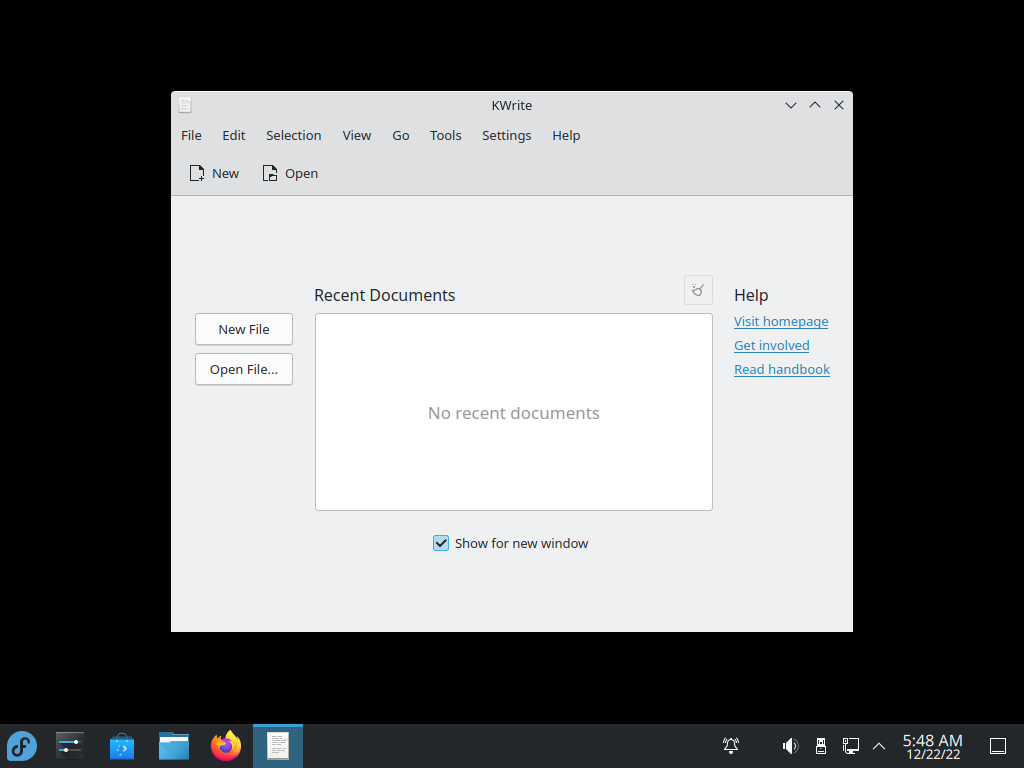The width and height of the screenshot is (1024, 768).
Task: Open the View menu
Action: [x=357, y=135]
